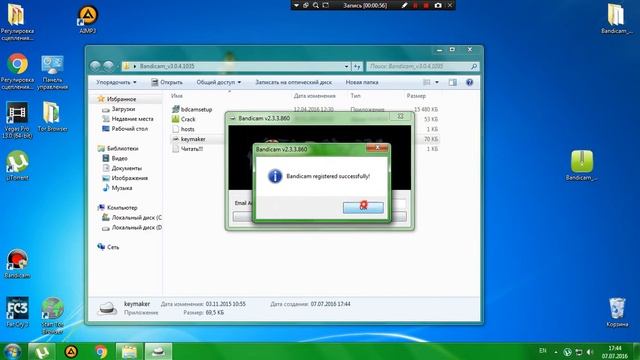Image resolution: width=640 pixels, height=360 pixels.
Task: Launch the uTorrent desktop shortcut
Action: pyautogui.click(x=17, y=165)
